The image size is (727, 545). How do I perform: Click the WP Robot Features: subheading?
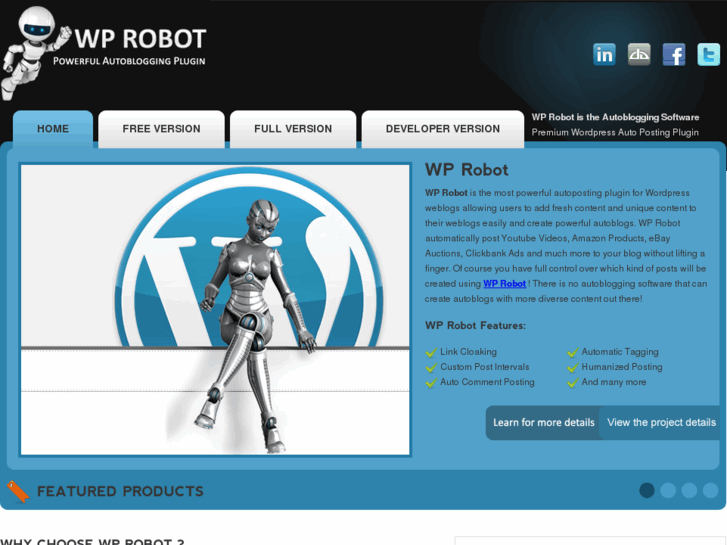(x=475, y=326)
